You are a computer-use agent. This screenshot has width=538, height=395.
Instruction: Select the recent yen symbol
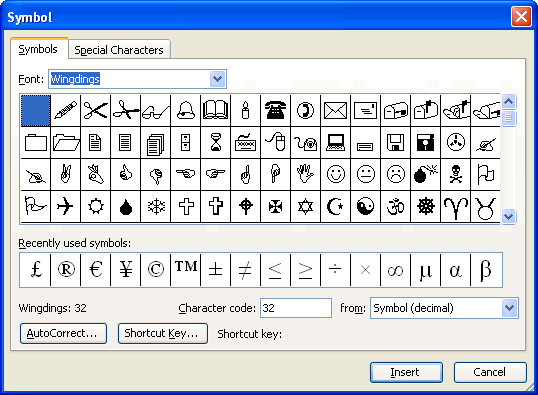[x=126, y=270]
